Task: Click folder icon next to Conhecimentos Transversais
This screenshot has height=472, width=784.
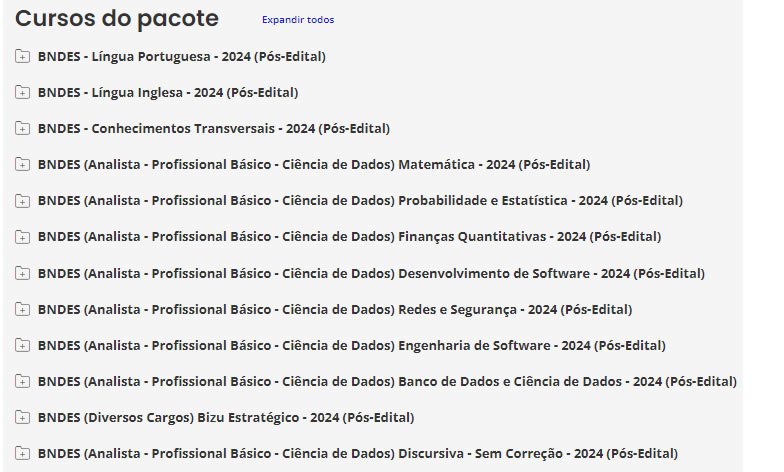Action: (23, 128)
